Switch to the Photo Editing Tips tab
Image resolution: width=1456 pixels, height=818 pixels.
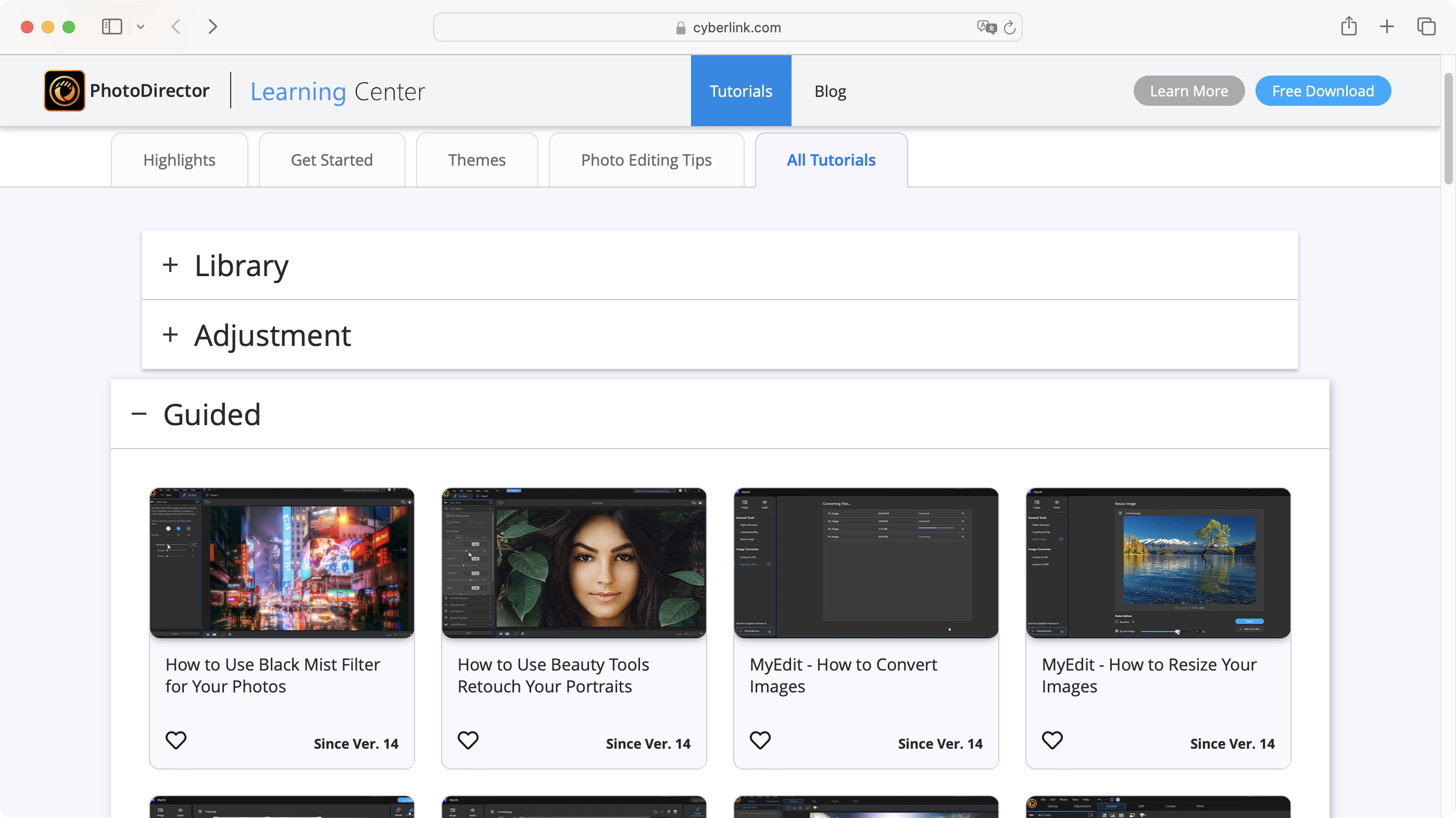[646, 159]
